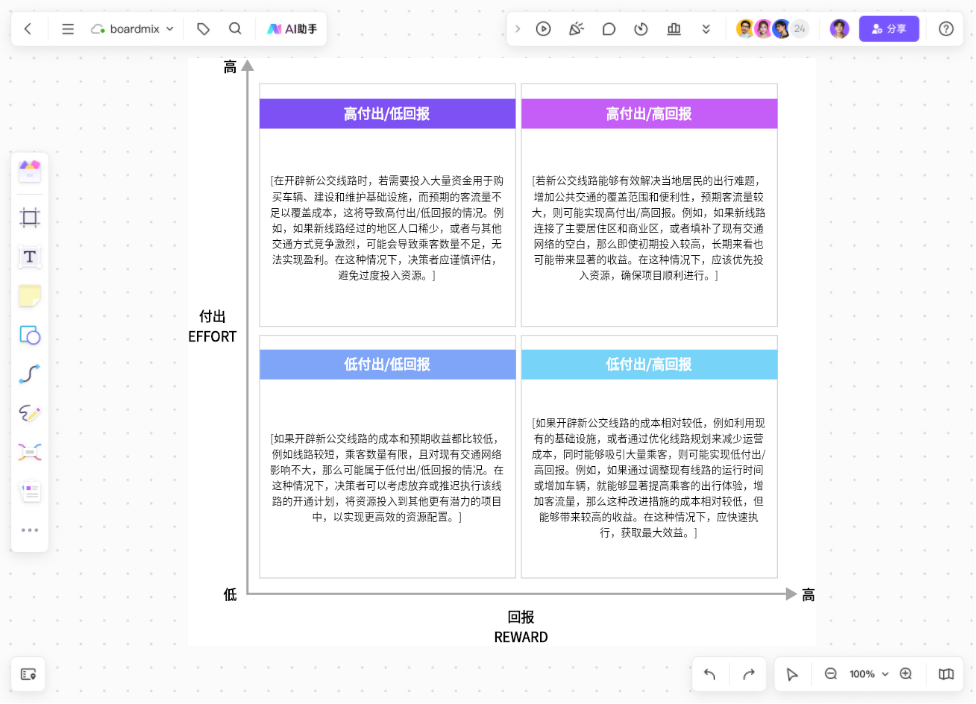This screenshot has height=704, width=976.
Task: Open the minimap icon
Action: point(946,674)
